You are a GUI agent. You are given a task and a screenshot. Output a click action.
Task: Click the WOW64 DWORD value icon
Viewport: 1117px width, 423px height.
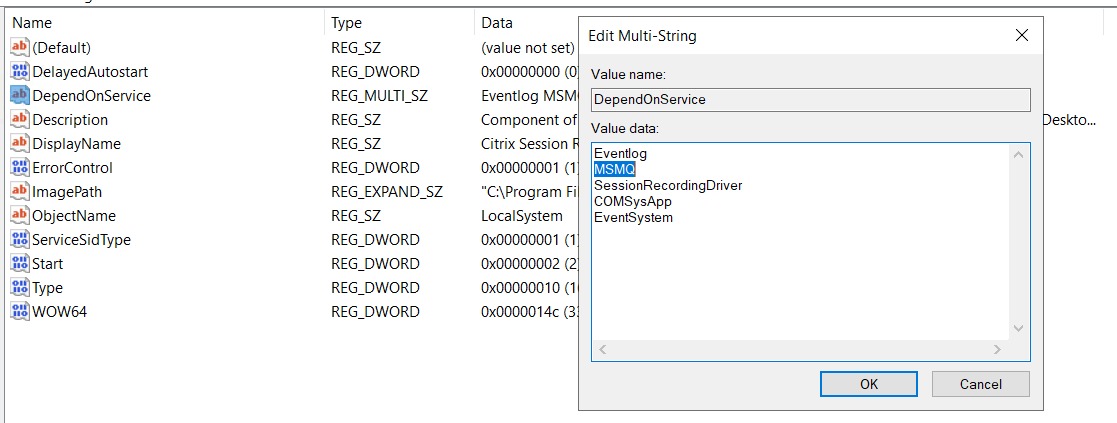[20, 311]
